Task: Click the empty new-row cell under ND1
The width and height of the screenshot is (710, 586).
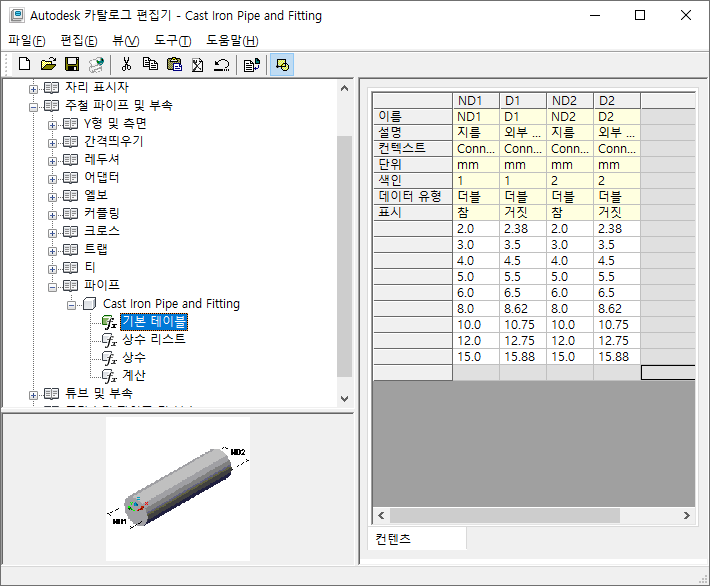Action: (475, 373)
